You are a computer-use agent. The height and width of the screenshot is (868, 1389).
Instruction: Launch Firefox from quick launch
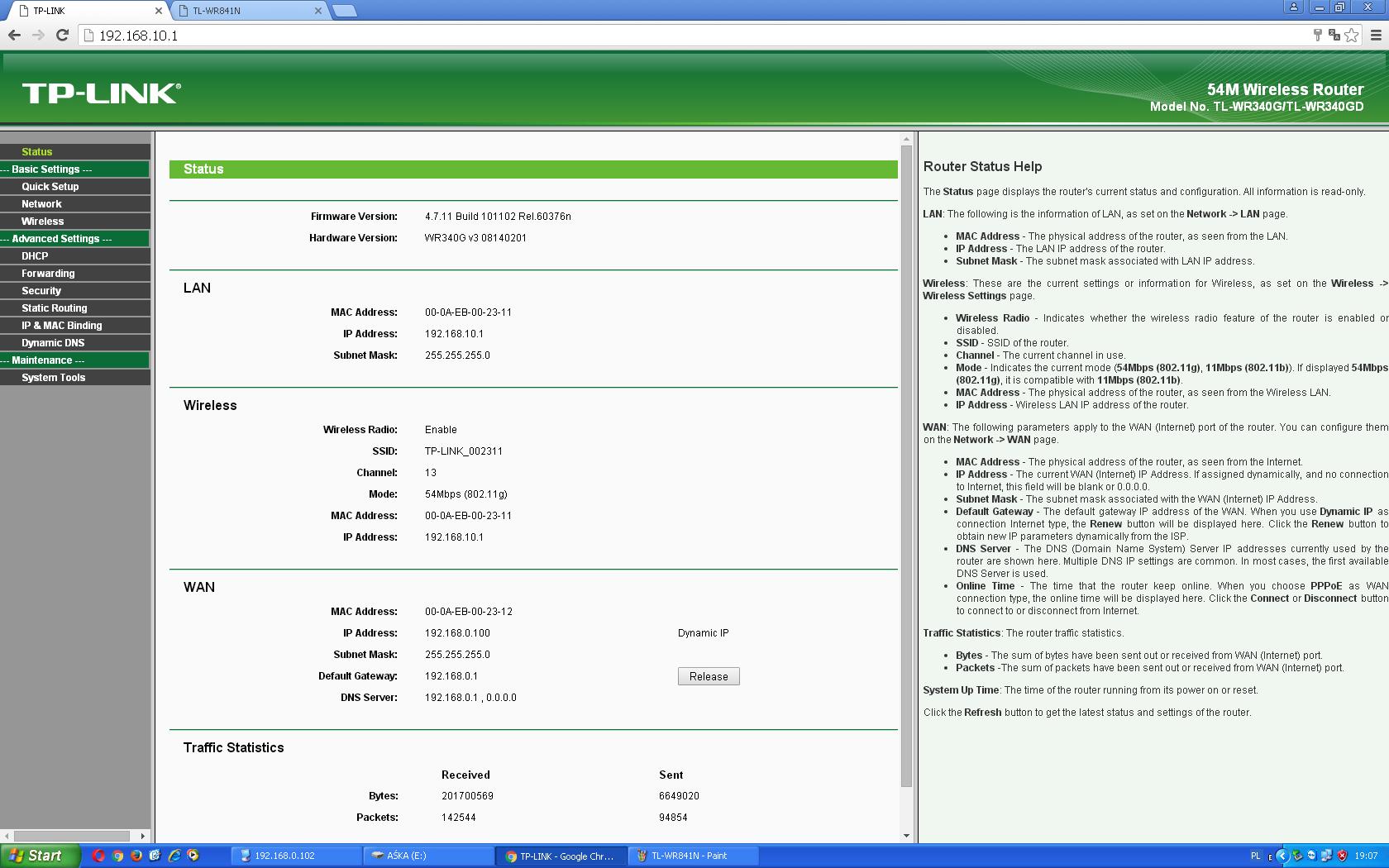pyautogui.click(x=136, y=856)
